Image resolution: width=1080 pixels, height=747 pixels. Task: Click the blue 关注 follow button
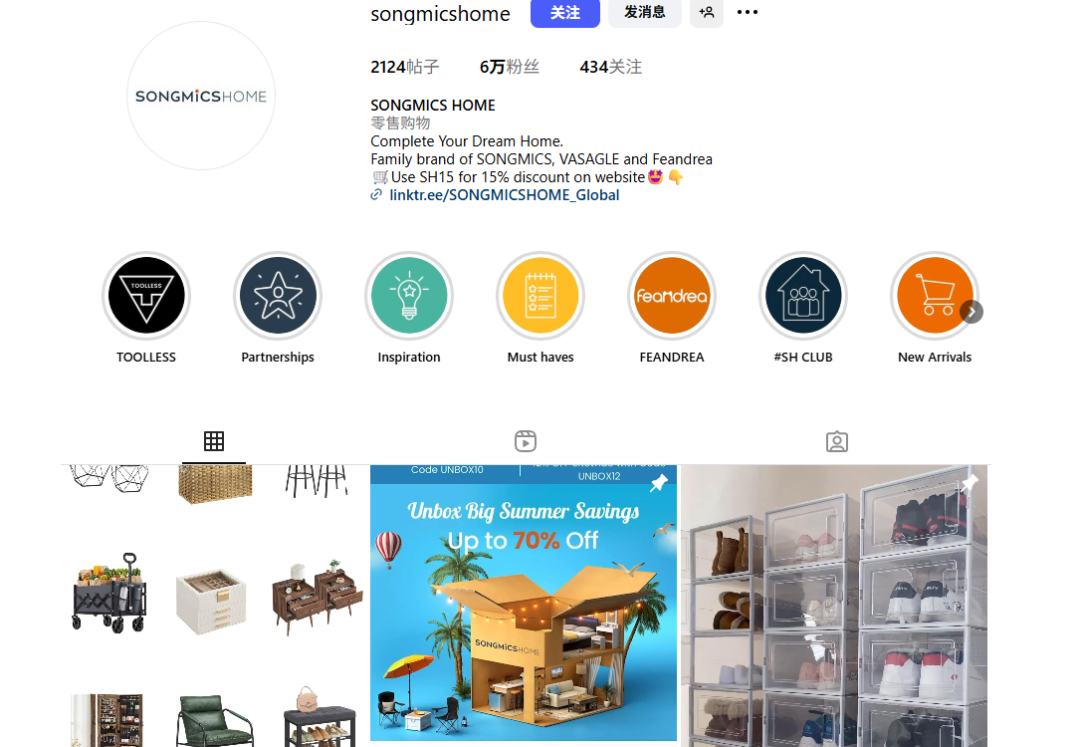point(565,12)
